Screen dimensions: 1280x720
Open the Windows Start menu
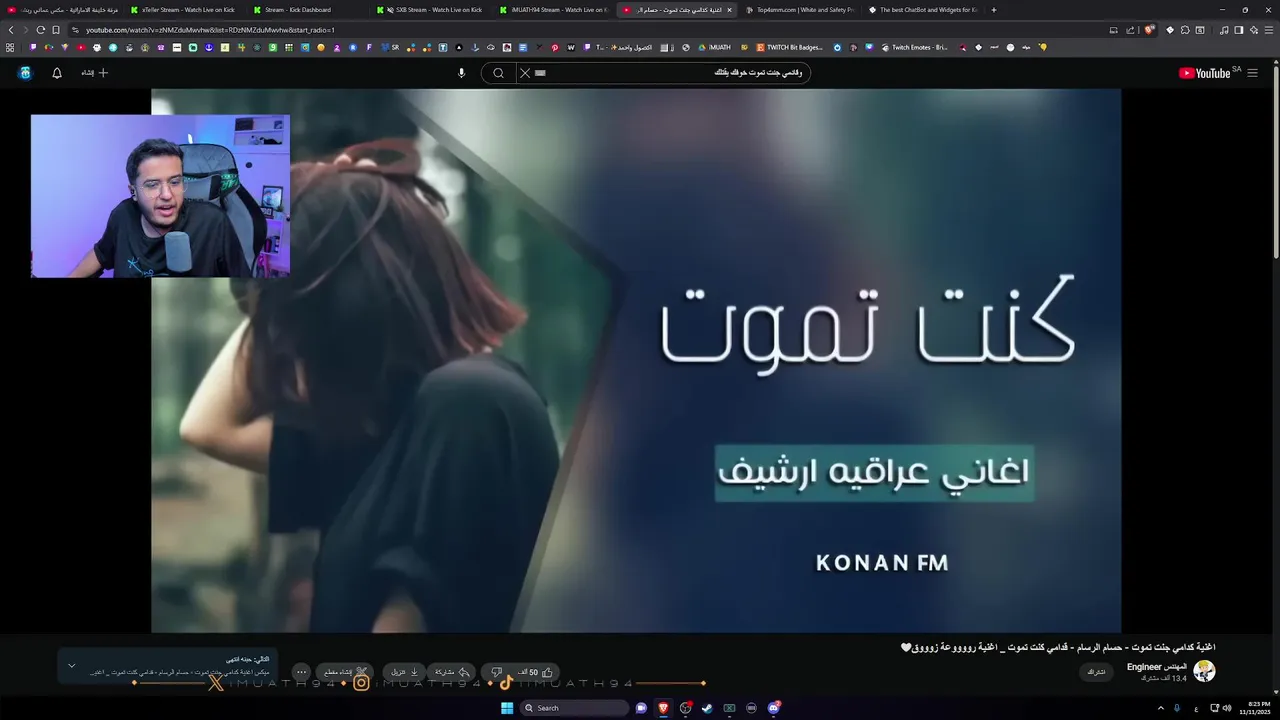[x=507, y=708]
